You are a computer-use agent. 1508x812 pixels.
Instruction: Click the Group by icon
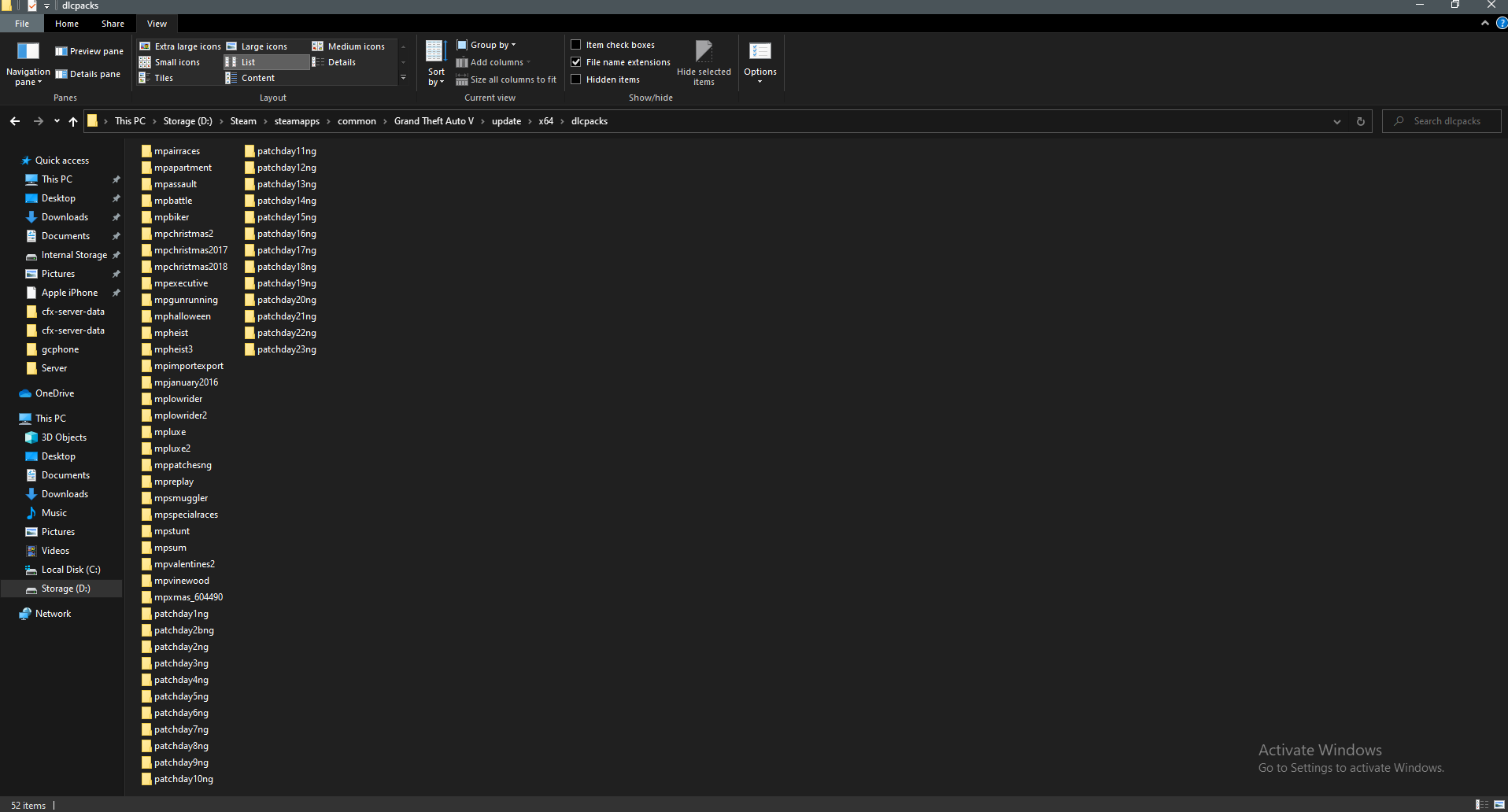(x=460, y=45)
